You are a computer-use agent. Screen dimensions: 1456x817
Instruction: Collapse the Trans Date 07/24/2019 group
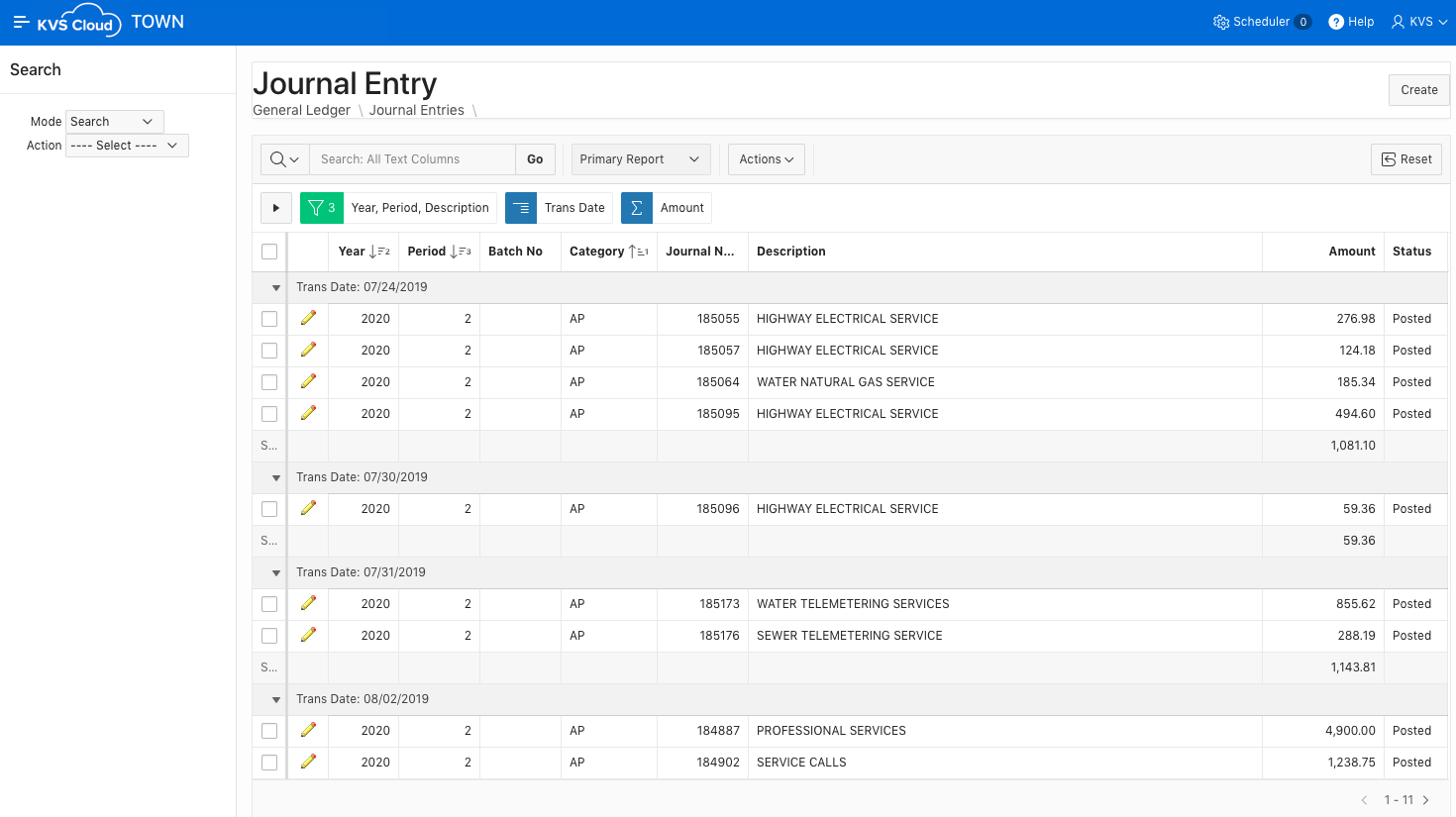tap(276, 287)
